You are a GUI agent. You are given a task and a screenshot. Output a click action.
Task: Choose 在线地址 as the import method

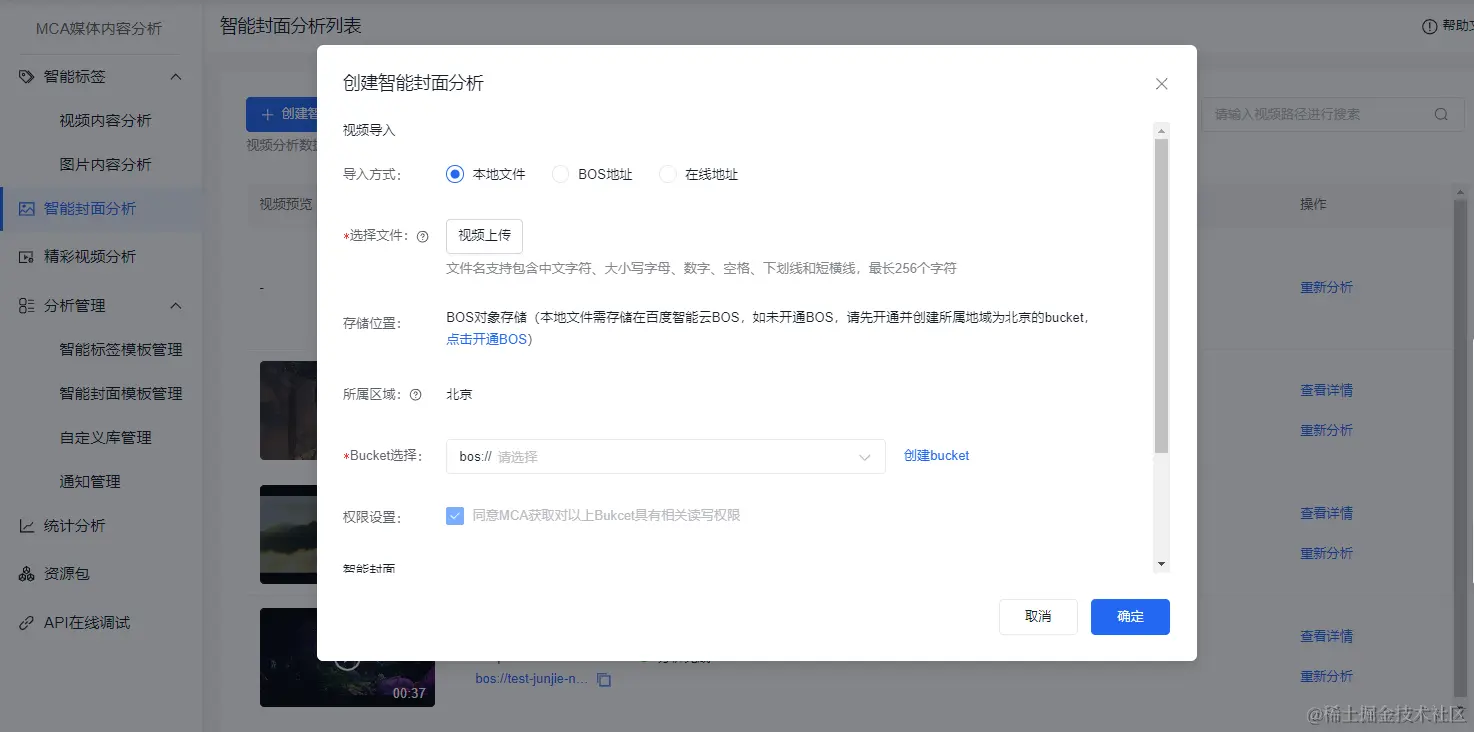pos(668,174)
